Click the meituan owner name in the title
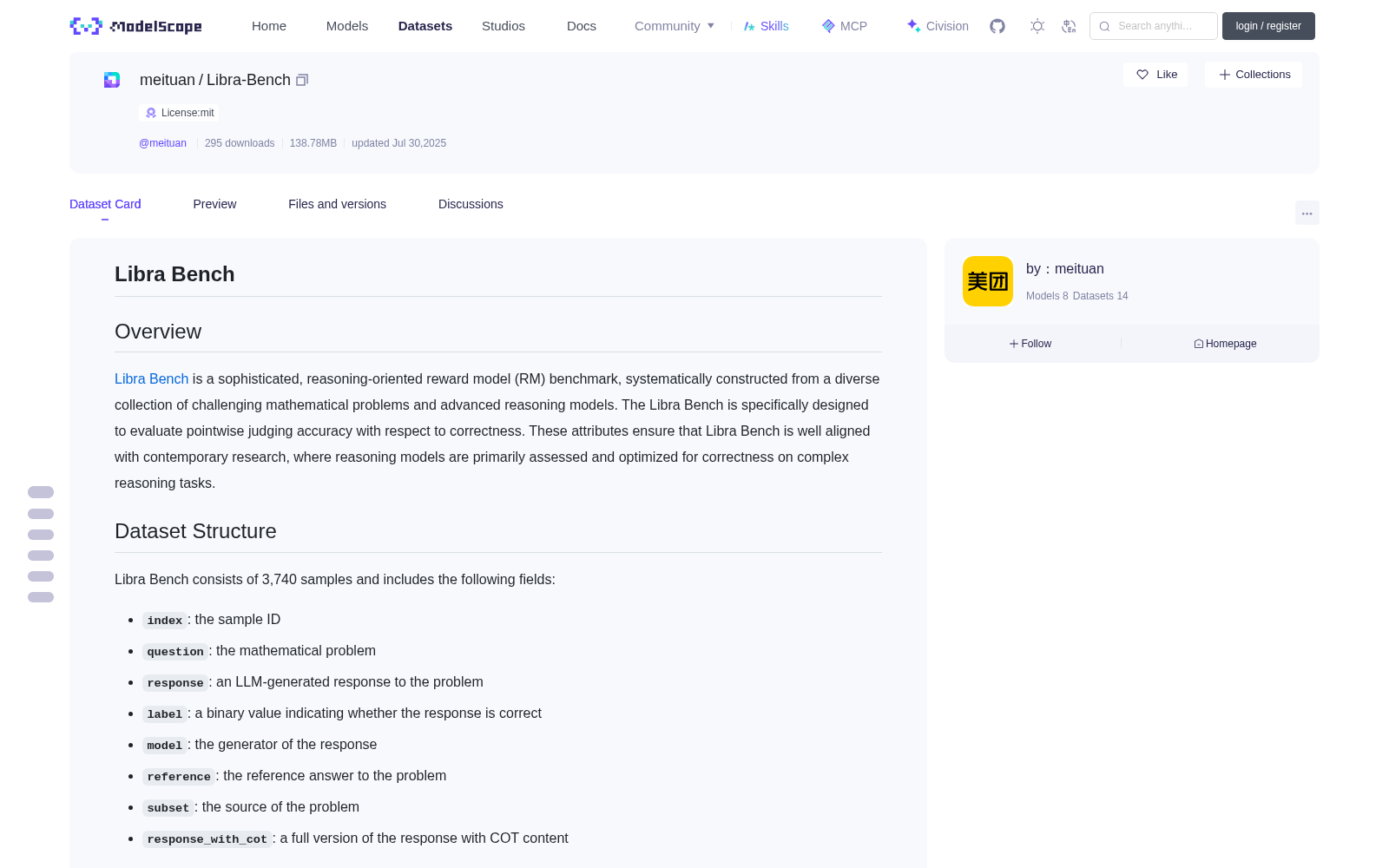This screenshot has height=868, width=1389. 168,80
